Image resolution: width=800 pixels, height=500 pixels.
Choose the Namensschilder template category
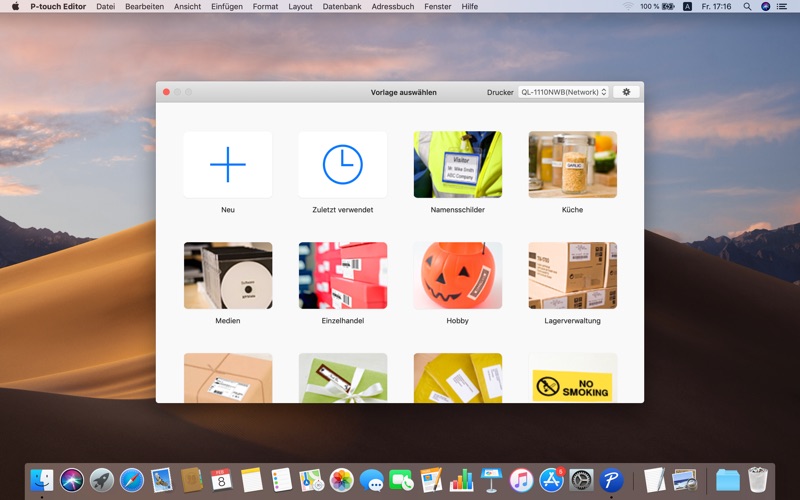click(x=458, y=164)
